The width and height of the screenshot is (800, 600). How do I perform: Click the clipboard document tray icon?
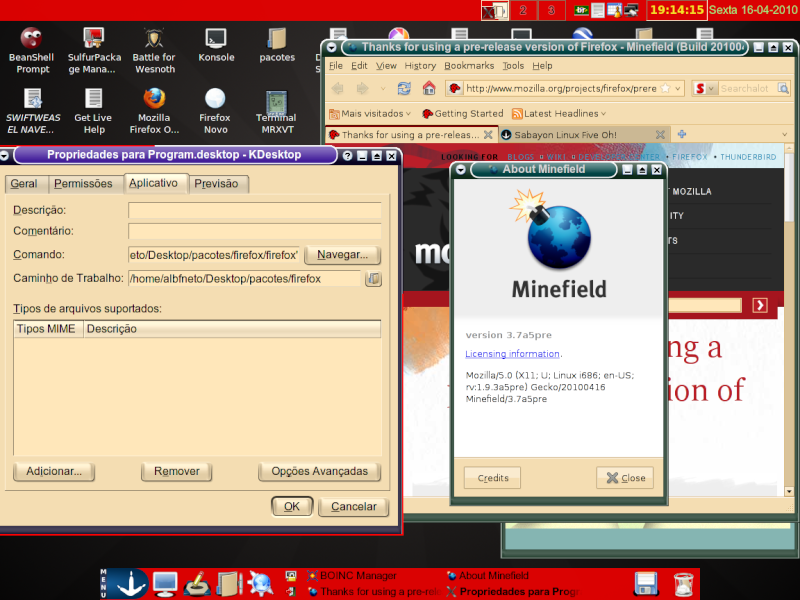(x=598, y=10)
